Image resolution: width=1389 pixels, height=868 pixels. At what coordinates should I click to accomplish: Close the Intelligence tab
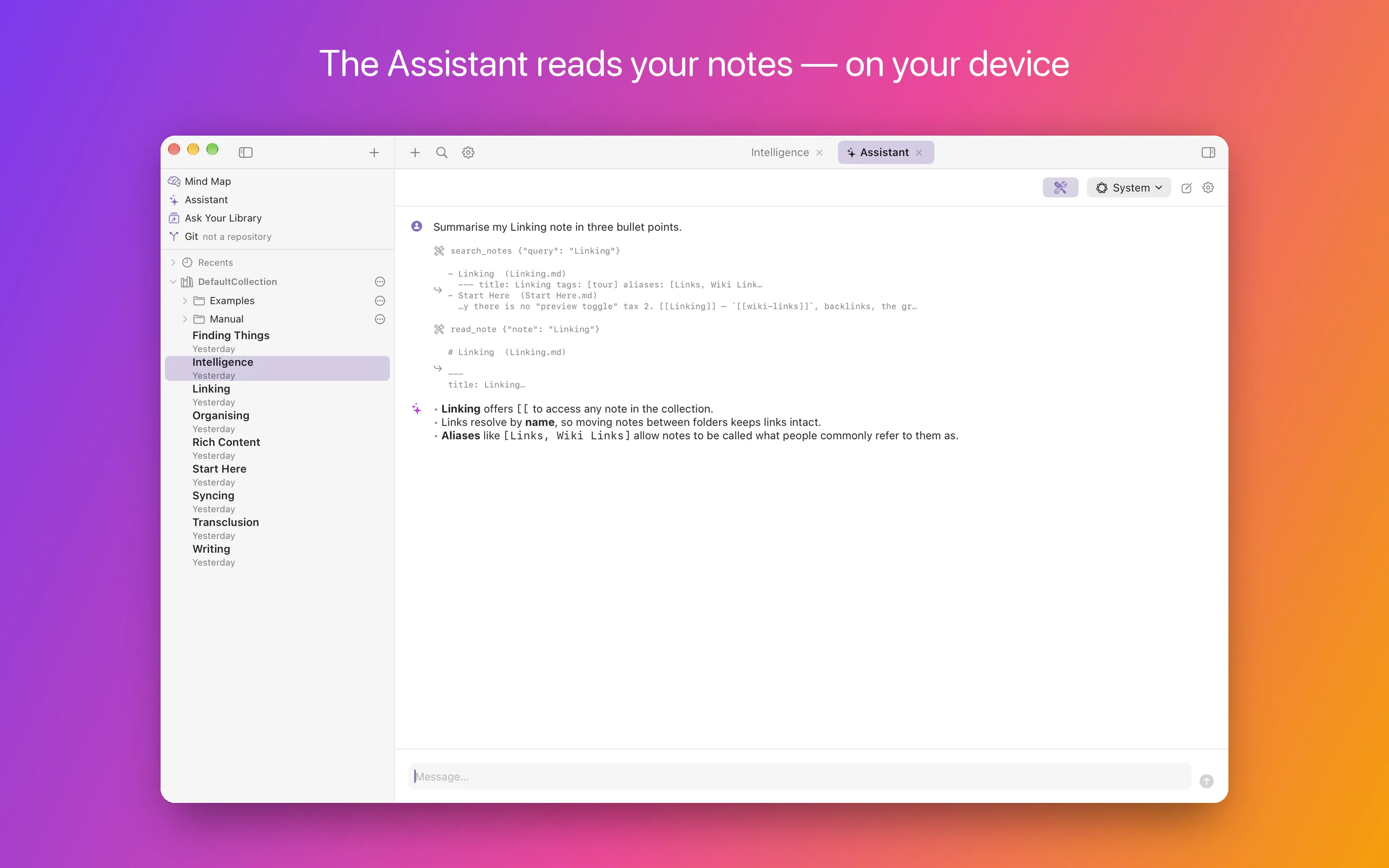tap(820, 152)
